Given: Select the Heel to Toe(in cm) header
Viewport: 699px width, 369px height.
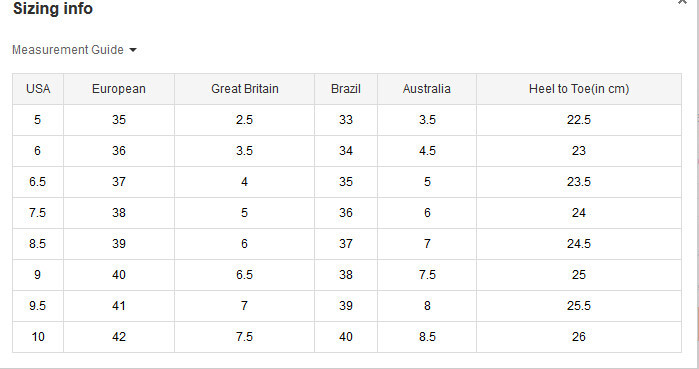Looking at the screenshot, I should (x=579, y=89).
